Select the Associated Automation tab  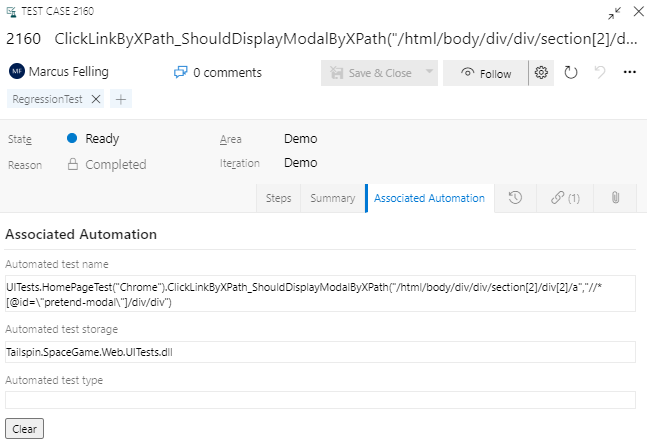[x=429, y=198]
